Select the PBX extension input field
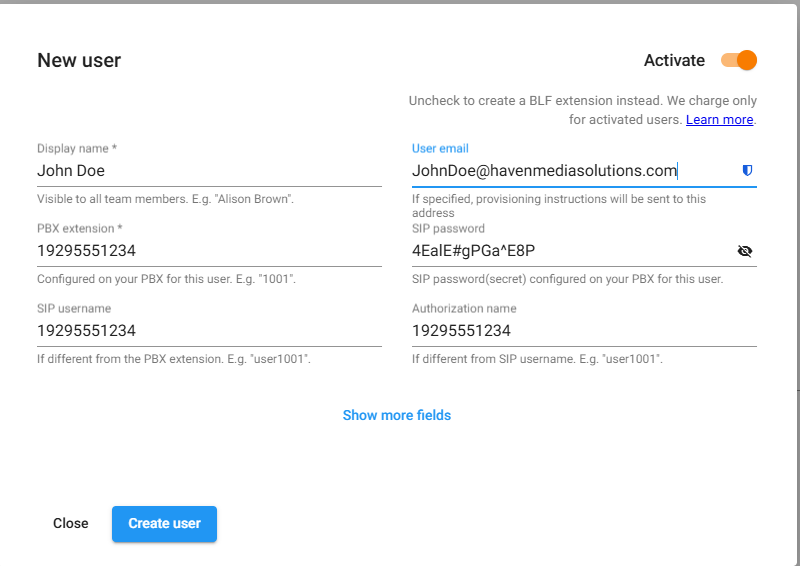This screenshot has width=800, height=566. tap(209, 251)
